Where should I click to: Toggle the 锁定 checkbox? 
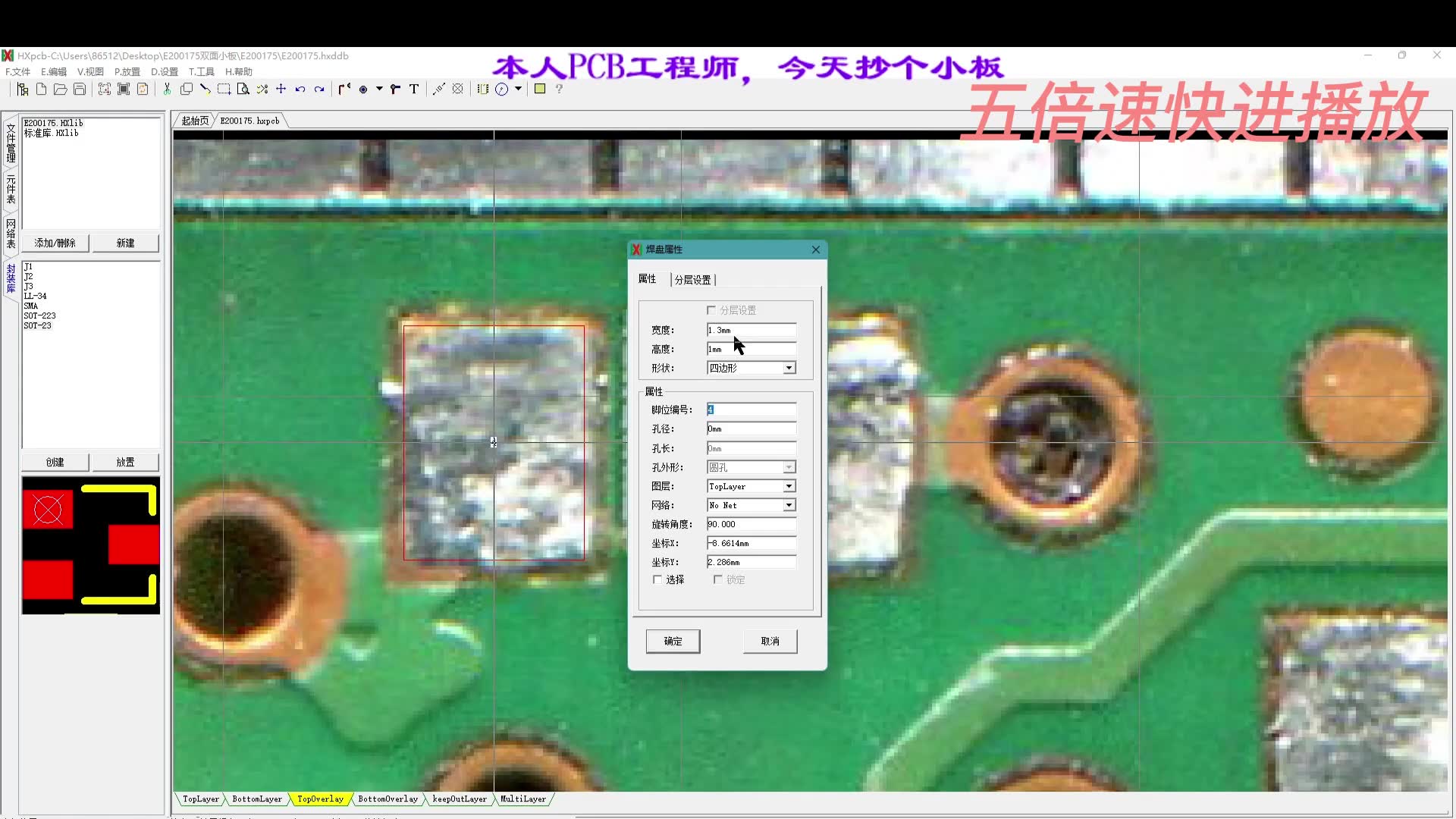tap(717, 579)
